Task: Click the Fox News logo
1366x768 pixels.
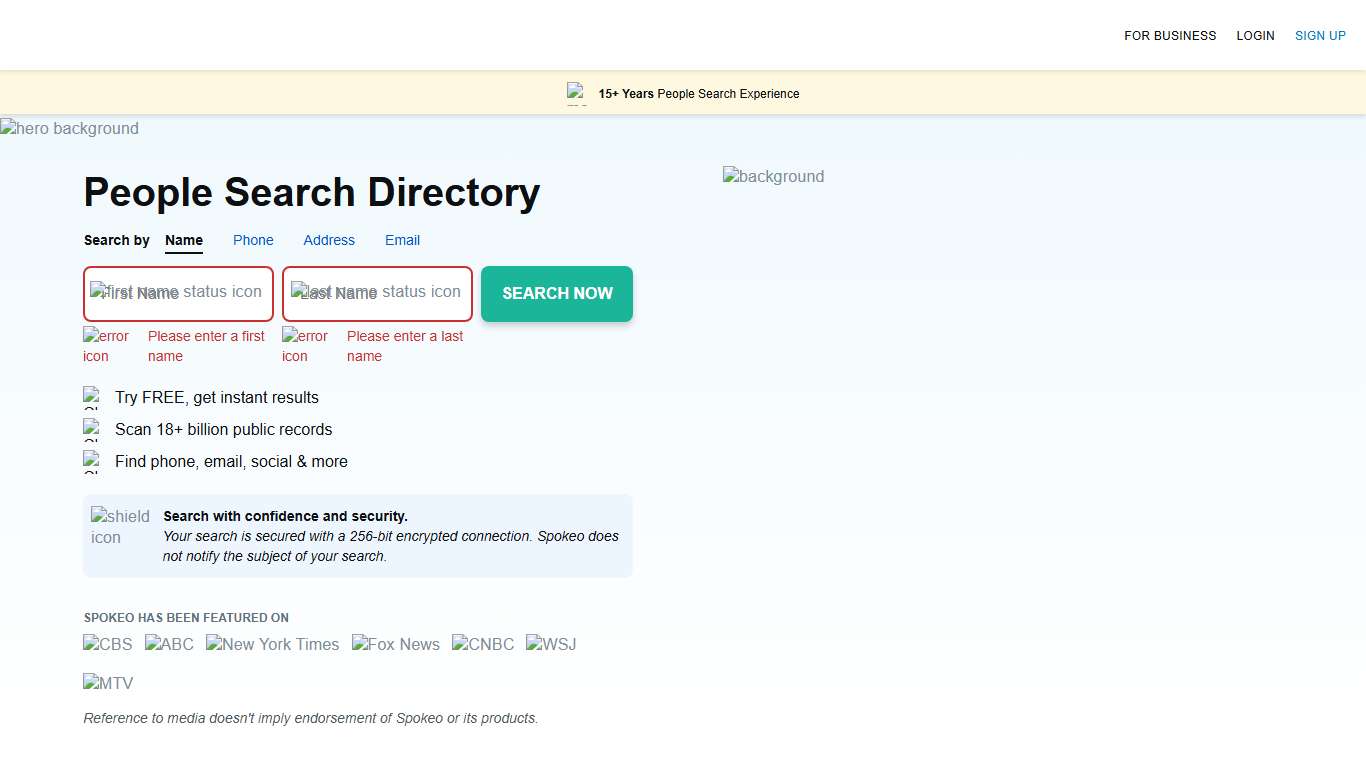Action: point(395,644)
